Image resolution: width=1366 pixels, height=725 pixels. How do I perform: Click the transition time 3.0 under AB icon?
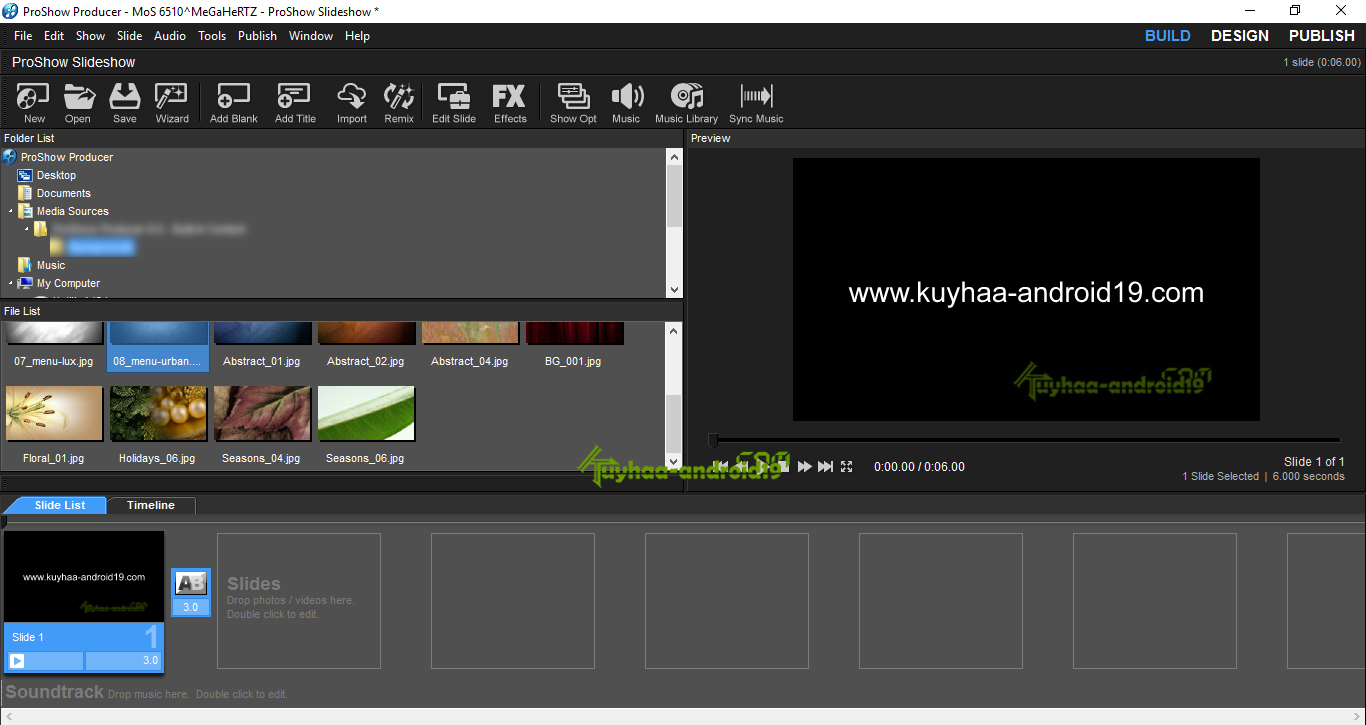point(191,607)
